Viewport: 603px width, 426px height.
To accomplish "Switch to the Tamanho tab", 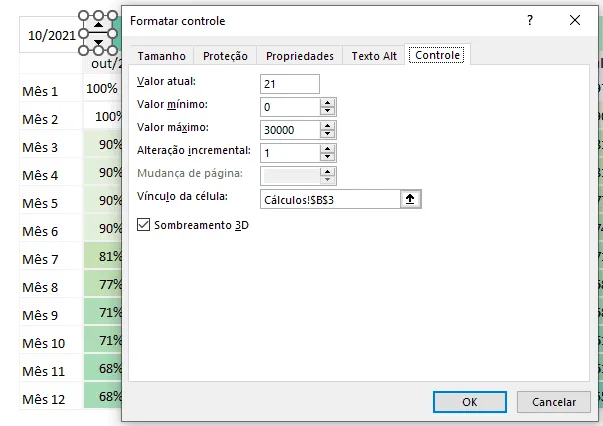I will (x=162, y=56).
